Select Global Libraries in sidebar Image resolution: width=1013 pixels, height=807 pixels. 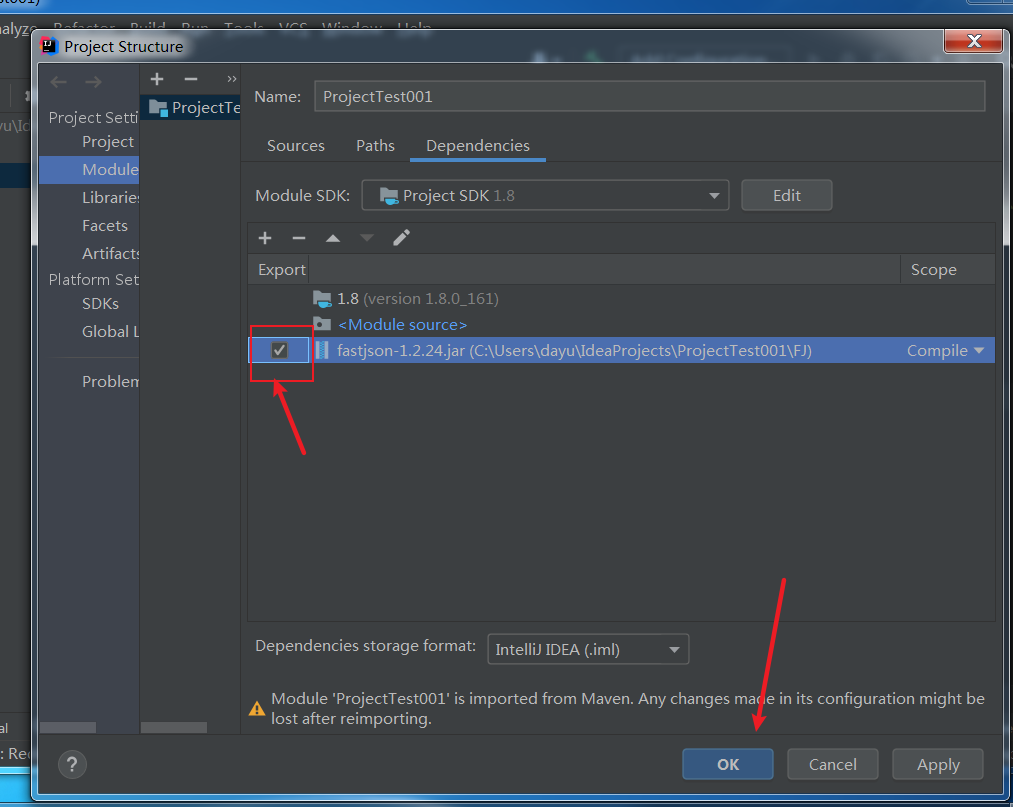click(x=110, y=331)
